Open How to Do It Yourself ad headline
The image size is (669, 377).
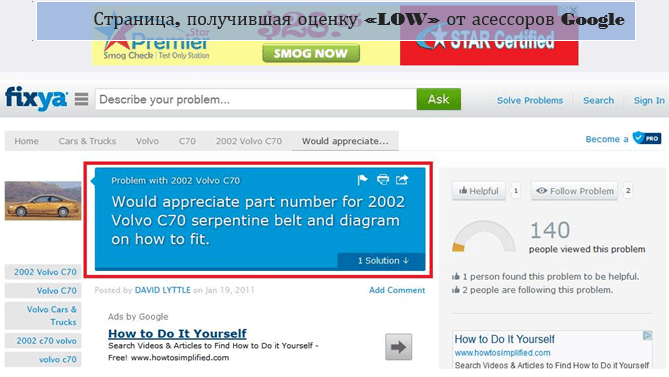177,334
